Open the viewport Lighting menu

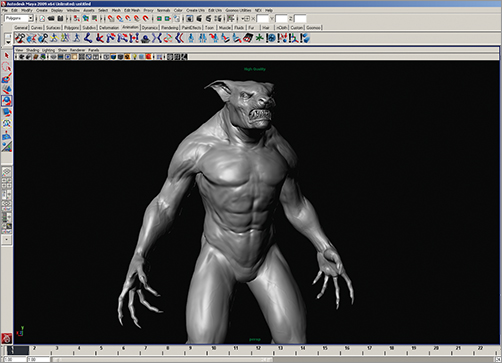tap(48, 50)
